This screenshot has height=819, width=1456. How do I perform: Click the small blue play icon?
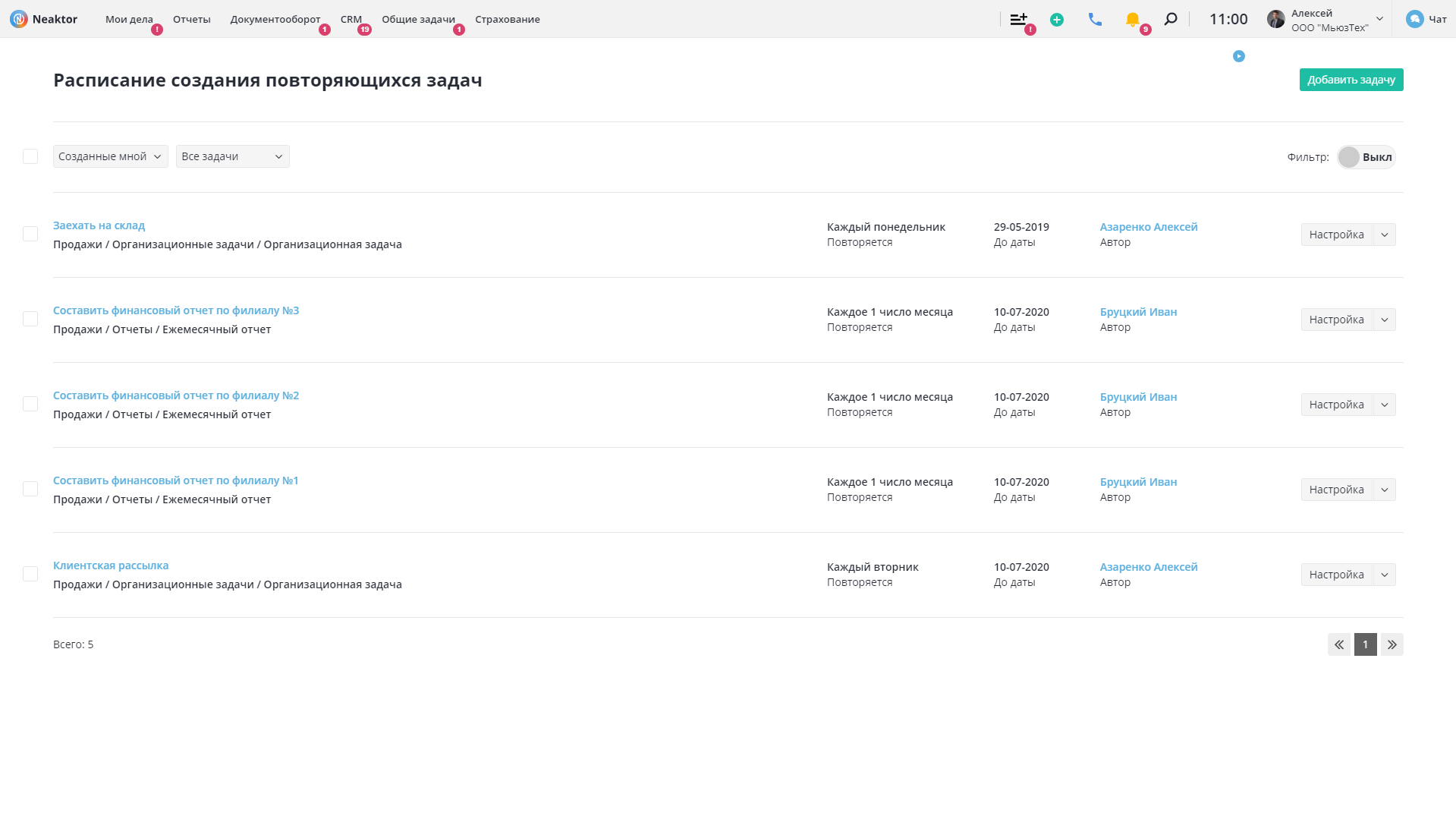coord(1238,56)
